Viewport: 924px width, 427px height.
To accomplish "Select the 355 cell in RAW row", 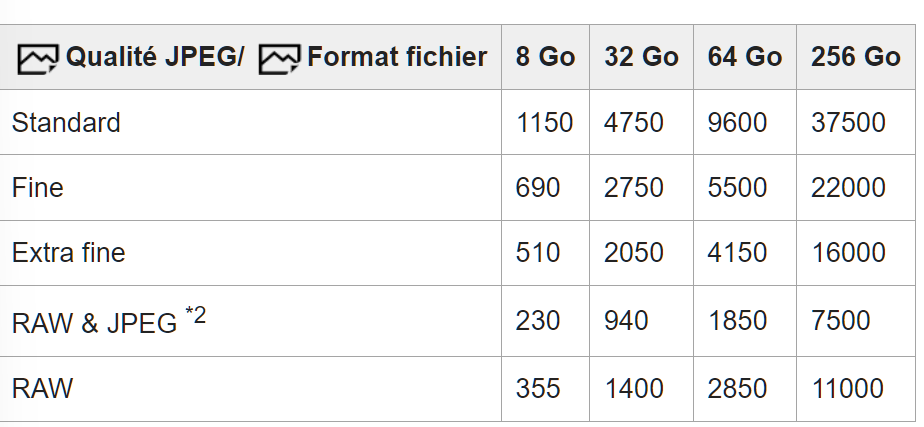I will pos(538,388).
